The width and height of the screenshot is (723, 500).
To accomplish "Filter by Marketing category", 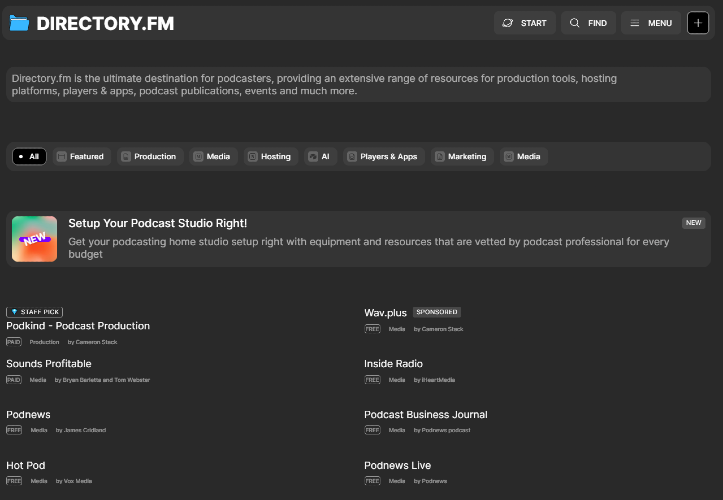I will pyautogui.click(x=462, y=156).
